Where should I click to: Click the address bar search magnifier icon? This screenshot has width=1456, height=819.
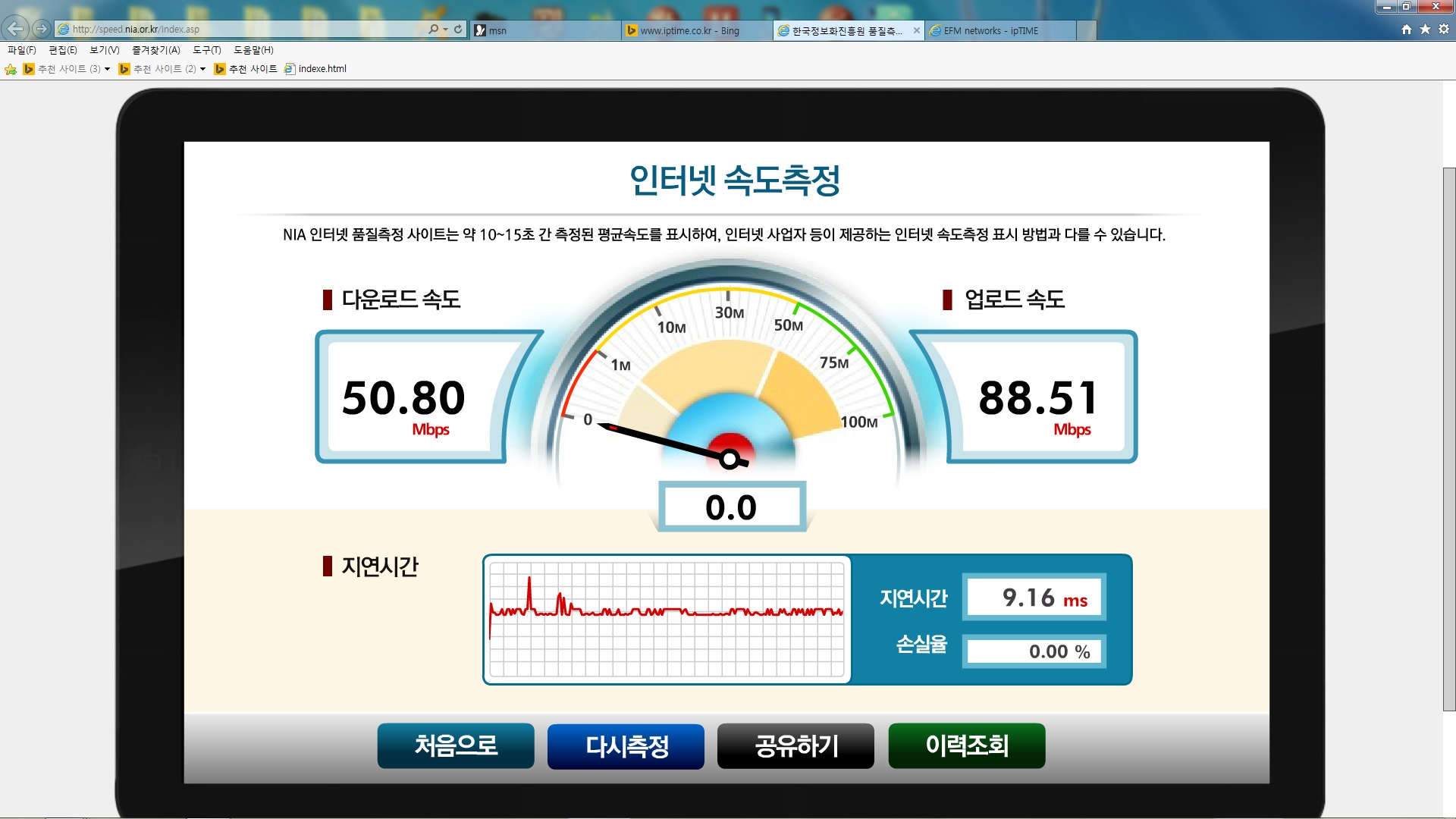coord(433,29)
